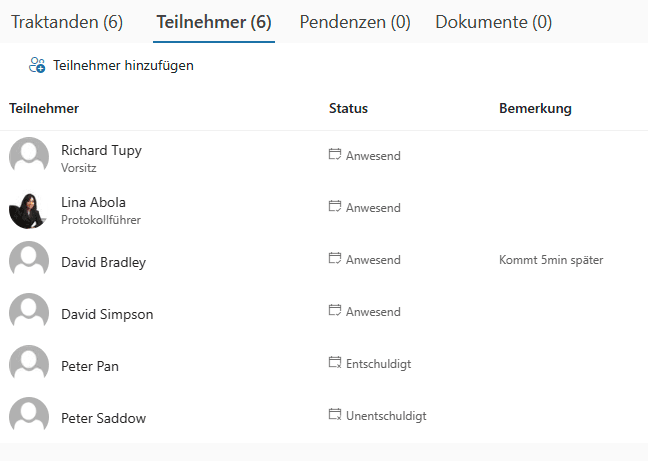Click the Bemerkung column header

(x=535, y=108)
